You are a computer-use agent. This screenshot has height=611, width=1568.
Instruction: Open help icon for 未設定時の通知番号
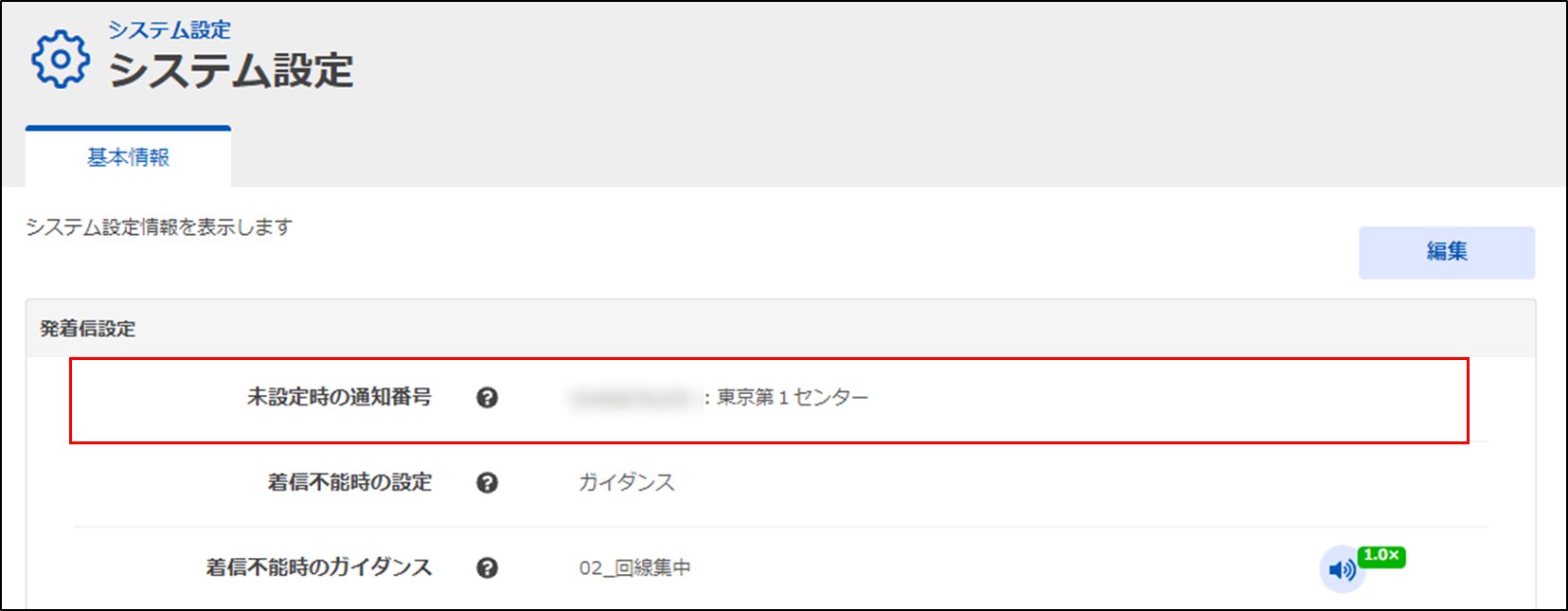coord(487,398)
